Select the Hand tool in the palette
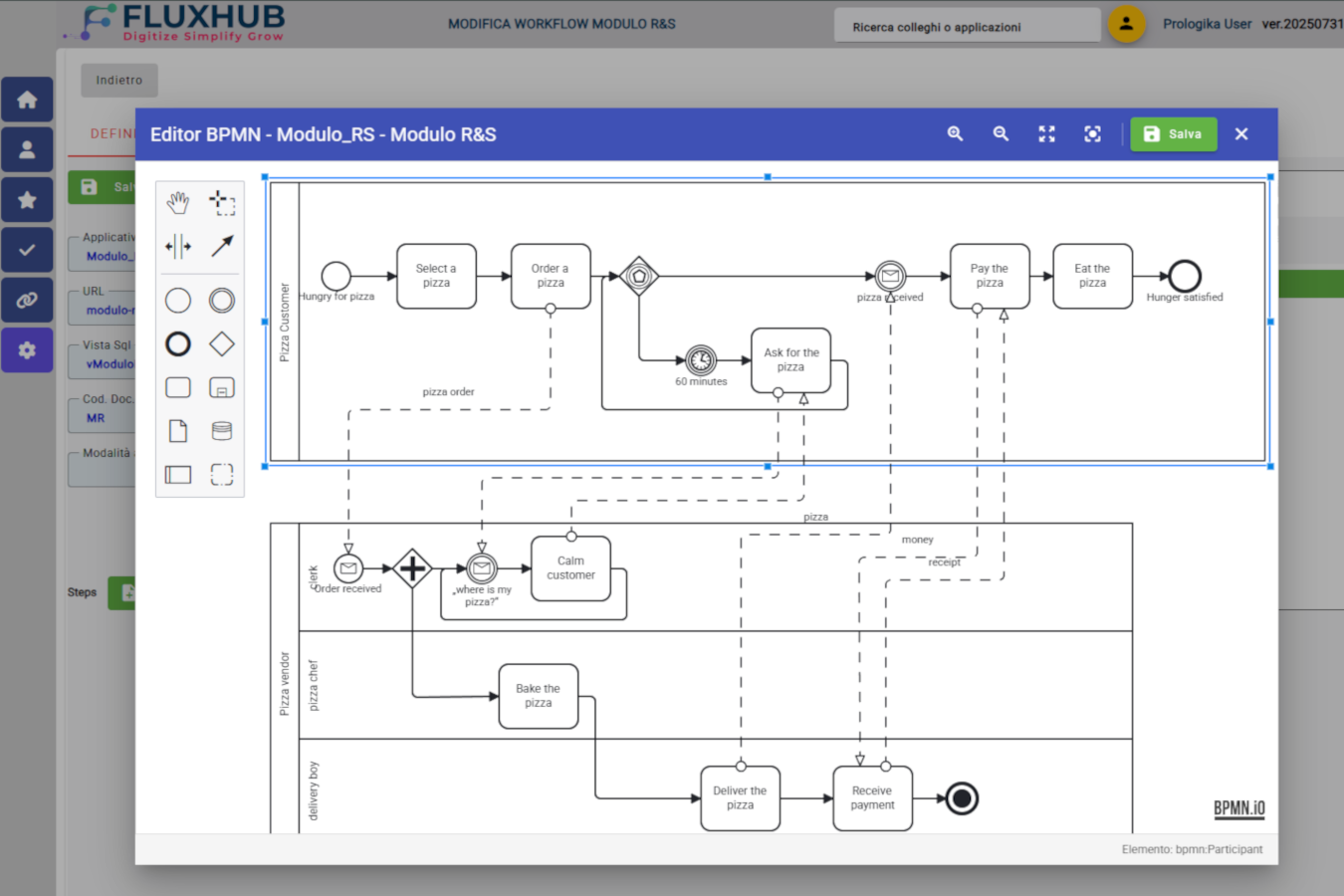This screenshot has width=1344, height=896. click(177, 202)
